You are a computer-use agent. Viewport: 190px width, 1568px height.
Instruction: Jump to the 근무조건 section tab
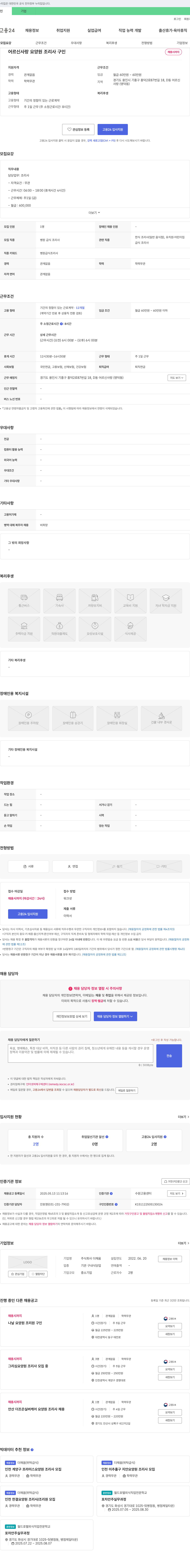pyautogui.click(x=41, y=43)
